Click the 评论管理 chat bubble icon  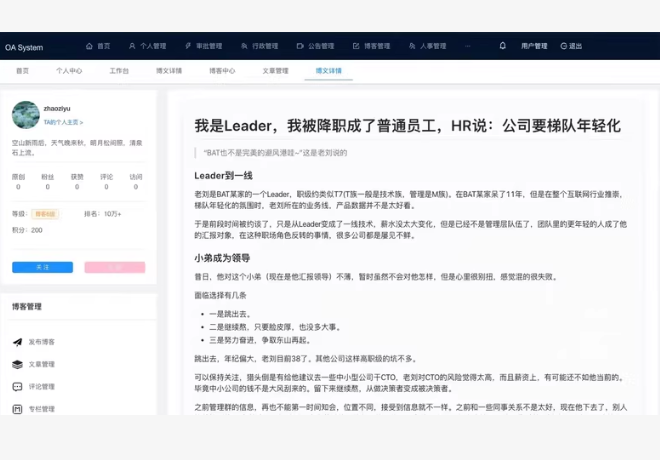point(17,386)
